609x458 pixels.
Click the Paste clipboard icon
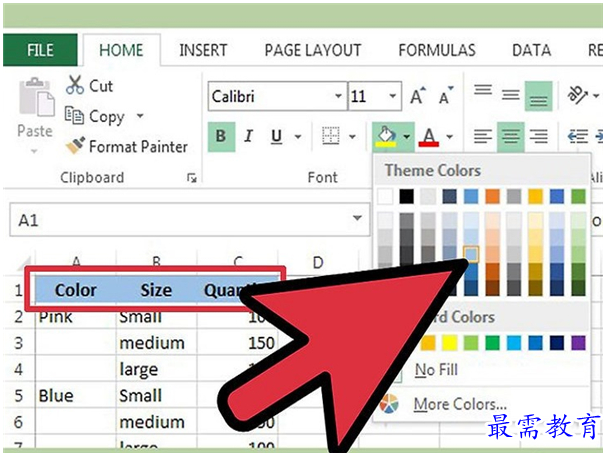tap(37, 98)
